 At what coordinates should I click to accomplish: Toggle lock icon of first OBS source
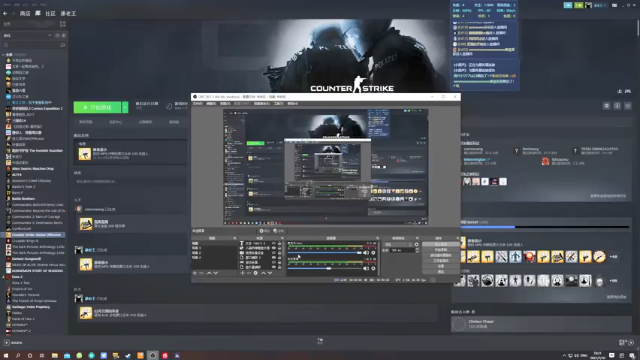(280, 243)
